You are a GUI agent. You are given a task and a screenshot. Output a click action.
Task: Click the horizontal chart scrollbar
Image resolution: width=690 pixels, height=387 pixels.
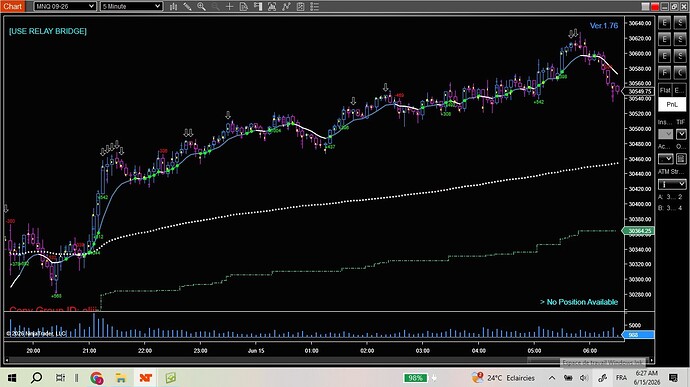[x=328, y=361]
